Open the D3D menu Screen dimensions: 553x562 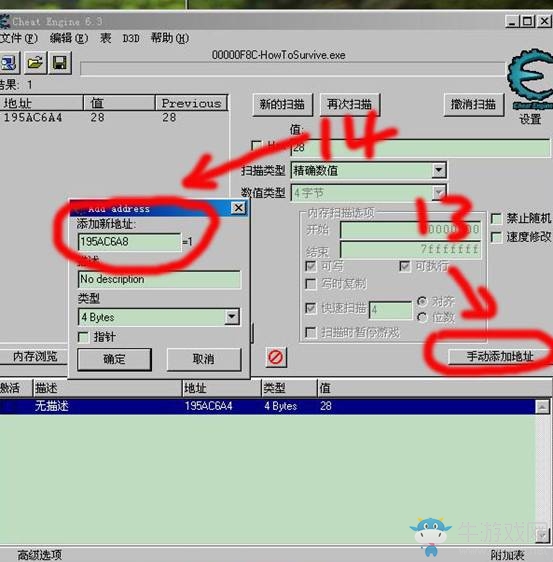[x=131, y=38]
